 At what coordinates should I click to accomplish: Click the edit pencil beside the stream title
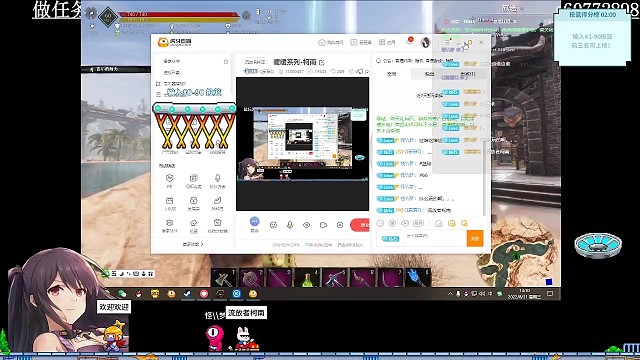click(322, 62)
